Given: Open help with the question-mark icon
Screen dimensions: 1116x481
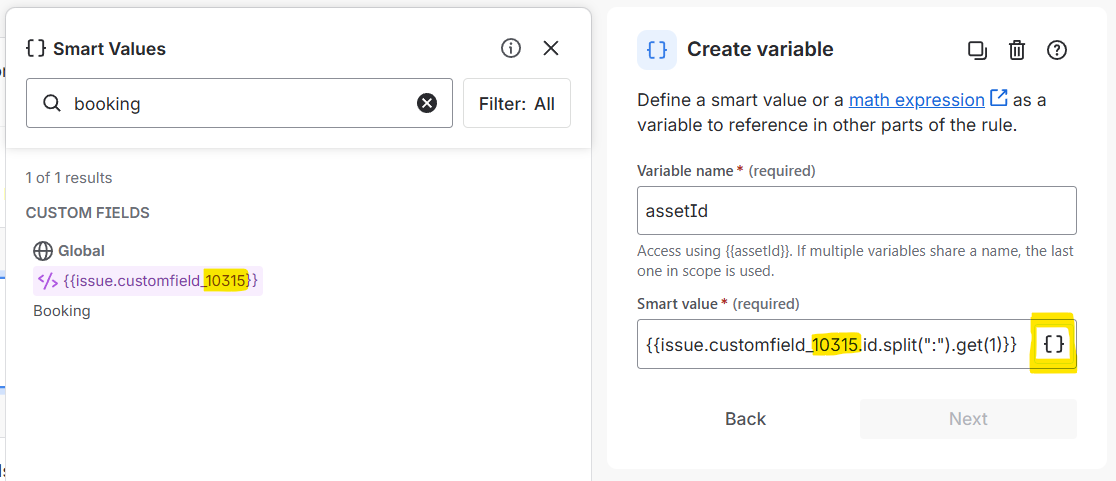Looking at the screenshot, I should coord(1056,50).
